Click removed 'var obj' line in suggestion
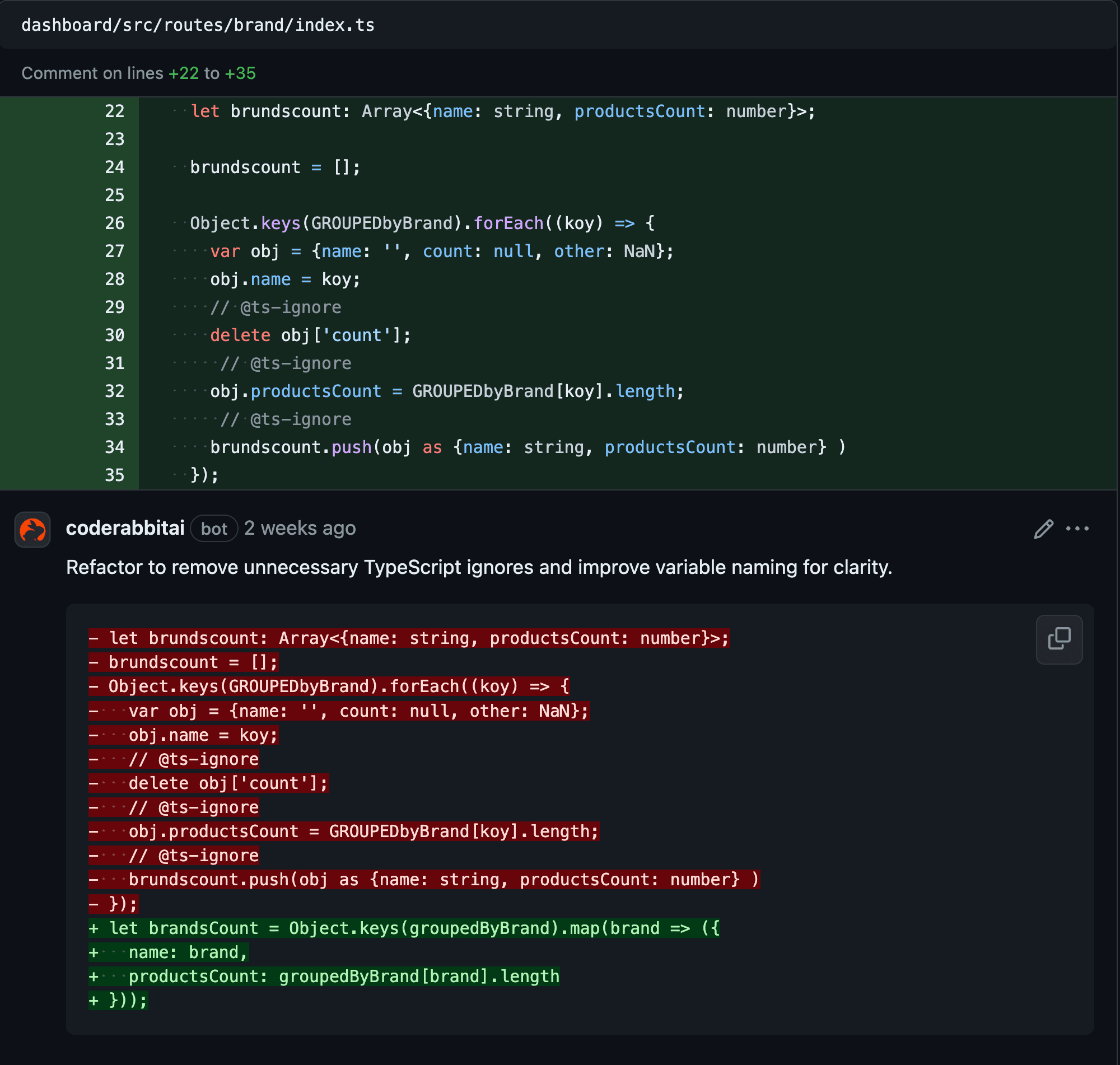 pyautogui.click(x=339, y=711)
